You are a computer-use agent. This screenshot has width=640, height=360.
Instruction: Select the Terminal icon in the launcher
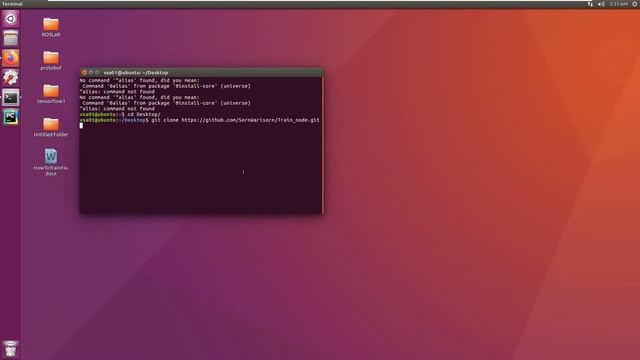11,98
